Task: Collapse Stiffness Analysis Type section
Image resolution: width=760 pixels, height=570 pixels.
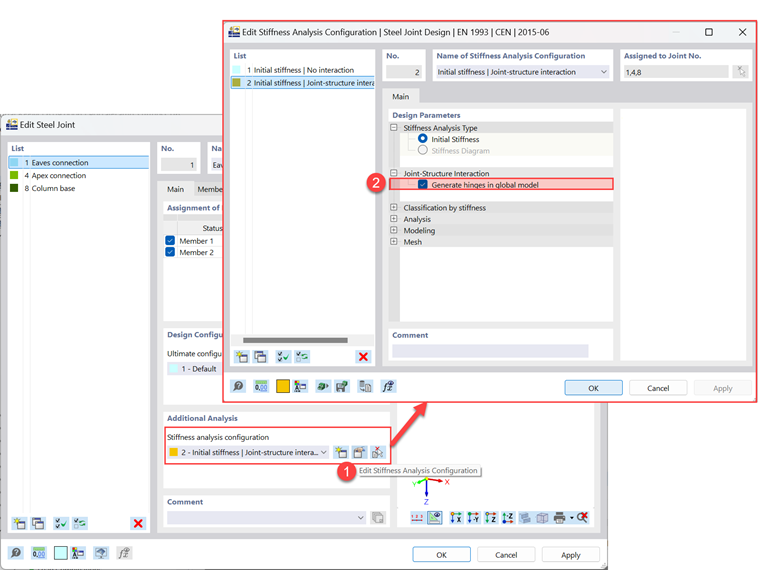Action: coord(394,128)
